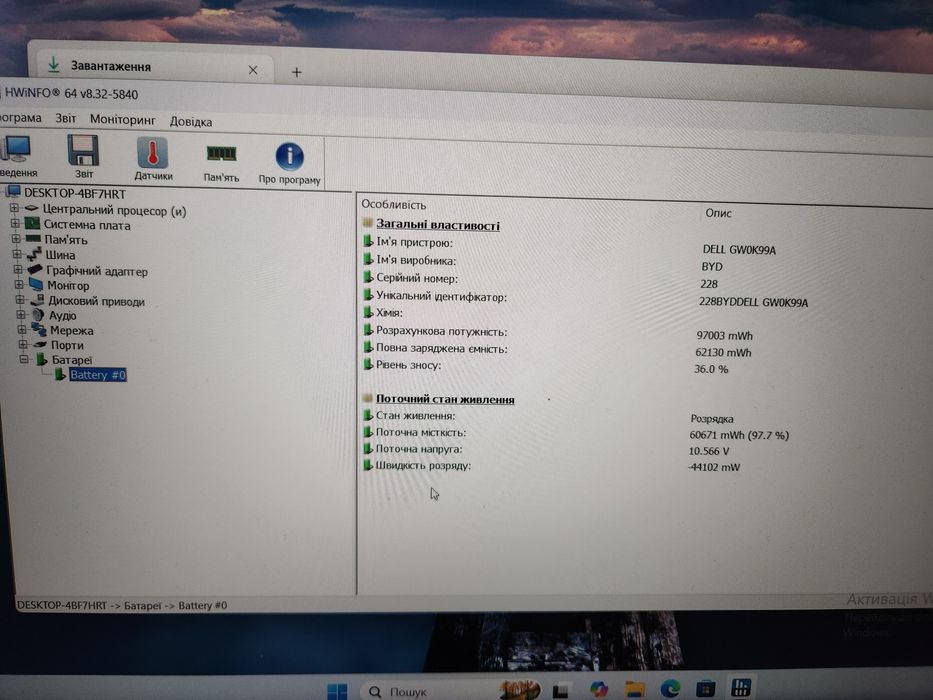Open Copilot from the taskbar
Image resolution: width=933 pixels, height=700 pixels.
click(599, 689)
